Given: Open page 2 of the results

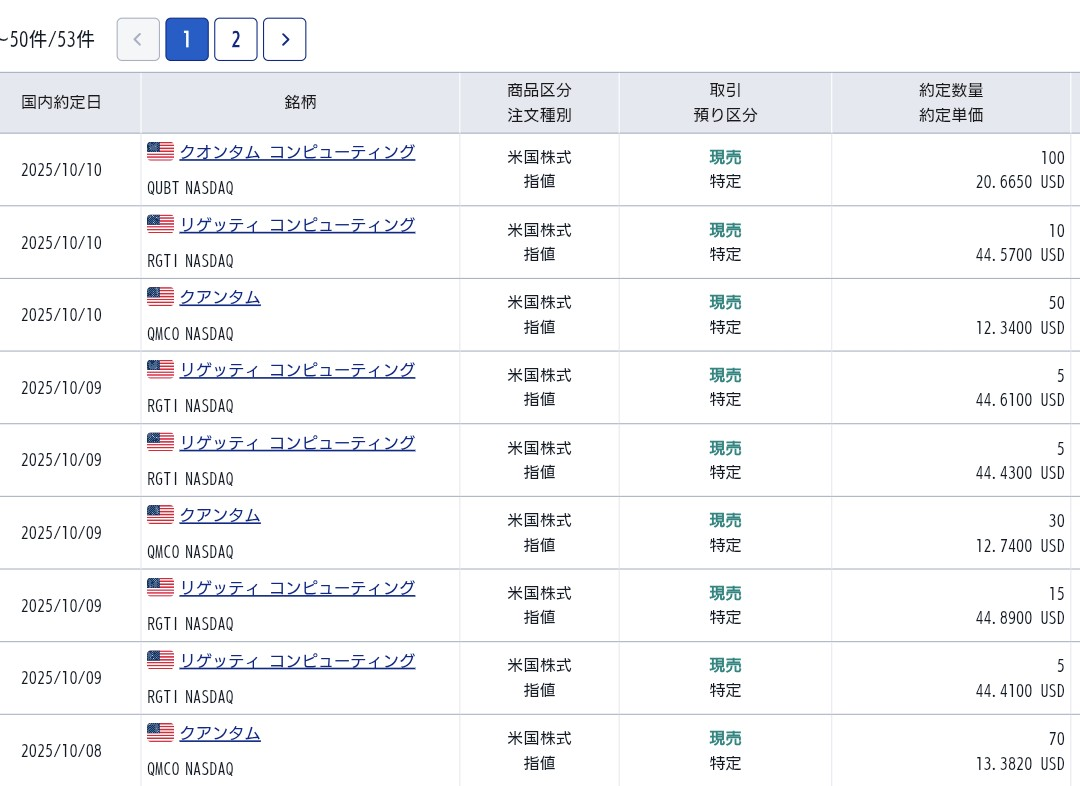Looking at the screenshot, I should tap(236, 39).
